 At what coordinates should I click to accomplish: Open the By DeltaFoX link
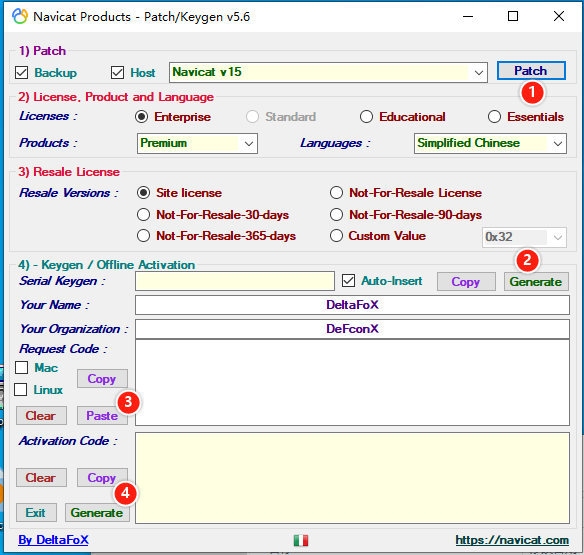click(53, 540)
